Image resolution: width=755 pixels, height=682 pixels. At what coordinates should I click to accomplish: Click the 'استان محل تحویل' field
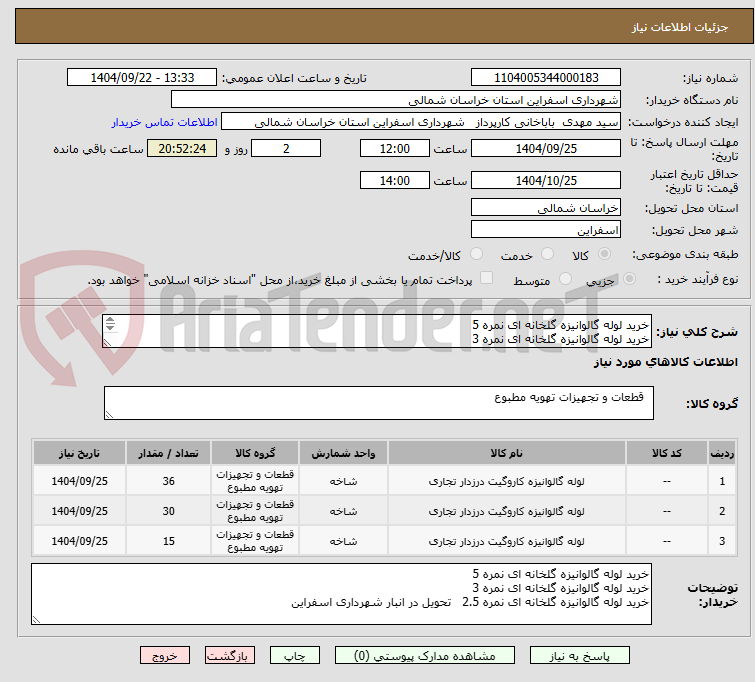[545, 208]
